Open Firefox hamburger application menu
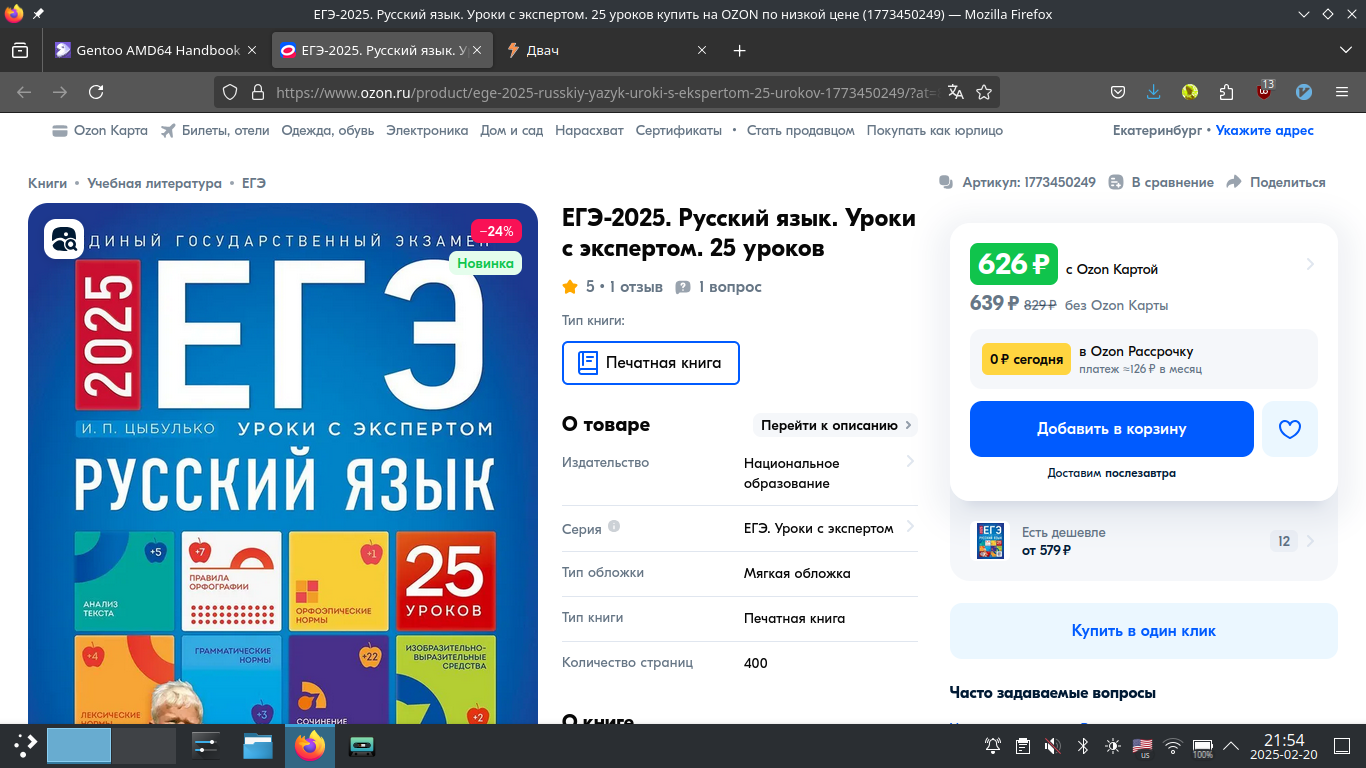This screenshot has height=768, width=1366. click(1342, 92)
